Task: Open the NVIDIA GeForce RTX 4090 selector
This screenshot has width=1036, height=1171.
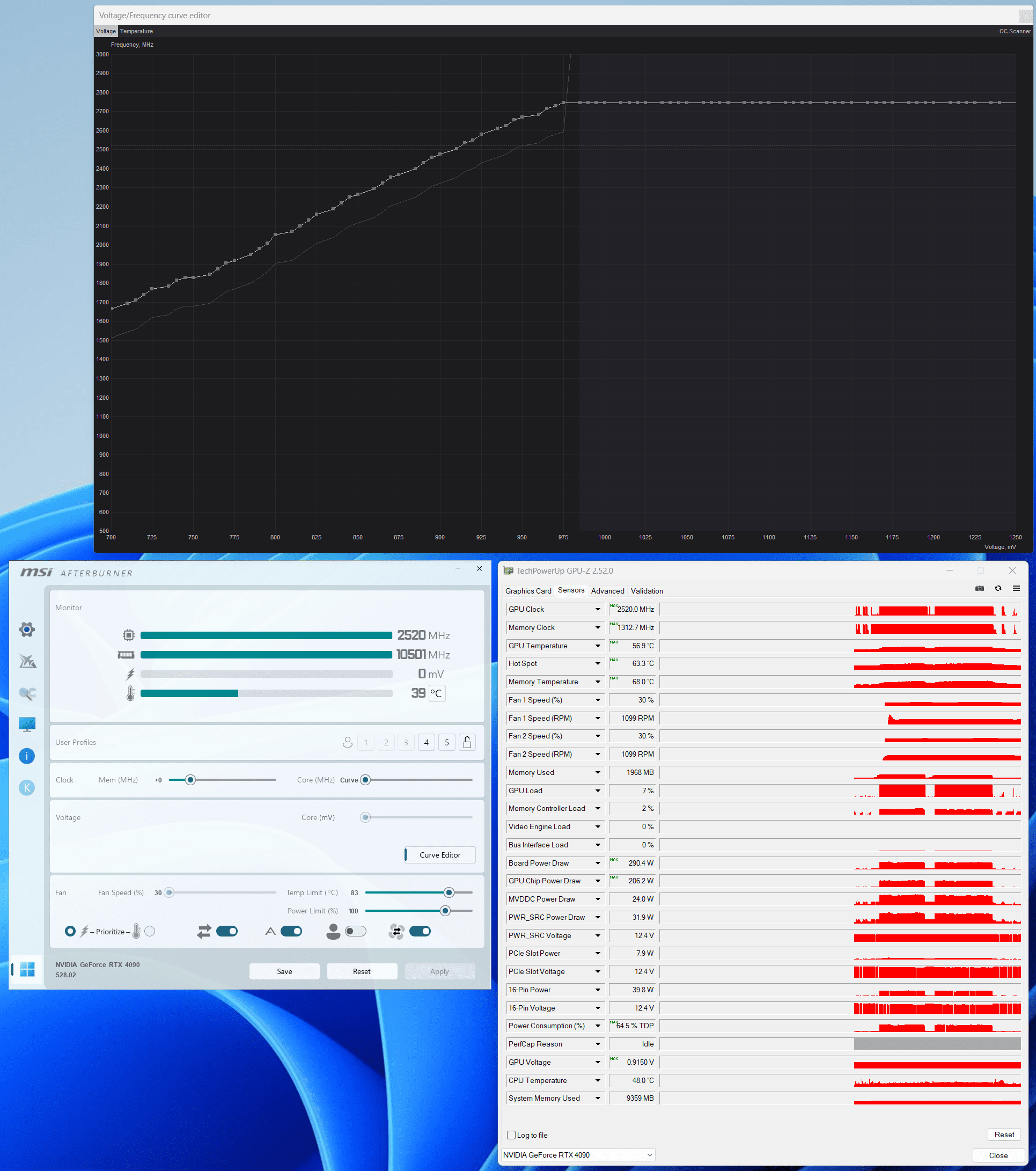Action: [x=577, y=1155]
